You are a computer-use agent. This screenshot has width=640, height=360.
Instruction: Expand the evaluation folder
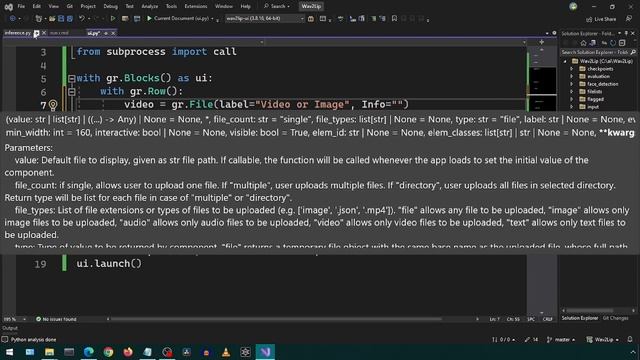[x=571, y=76]
